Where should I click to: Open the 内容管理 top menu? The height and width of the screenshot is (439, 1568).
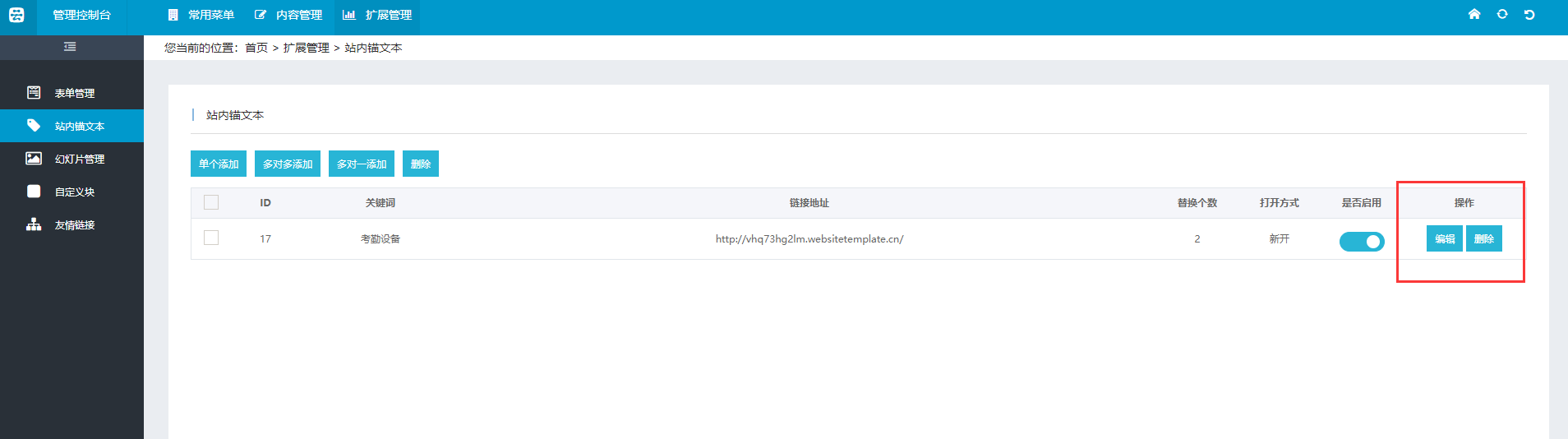click(288, 15)
